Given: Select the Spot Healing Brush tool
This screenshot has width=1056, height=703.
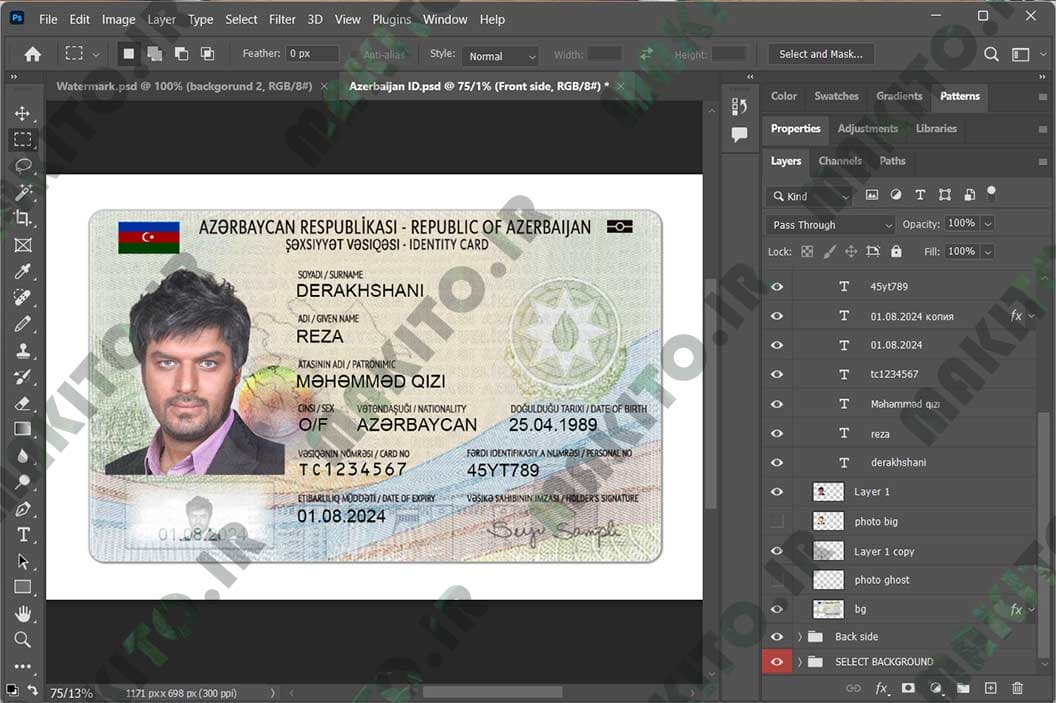Looking at the screenshot, I should [22, 298].
